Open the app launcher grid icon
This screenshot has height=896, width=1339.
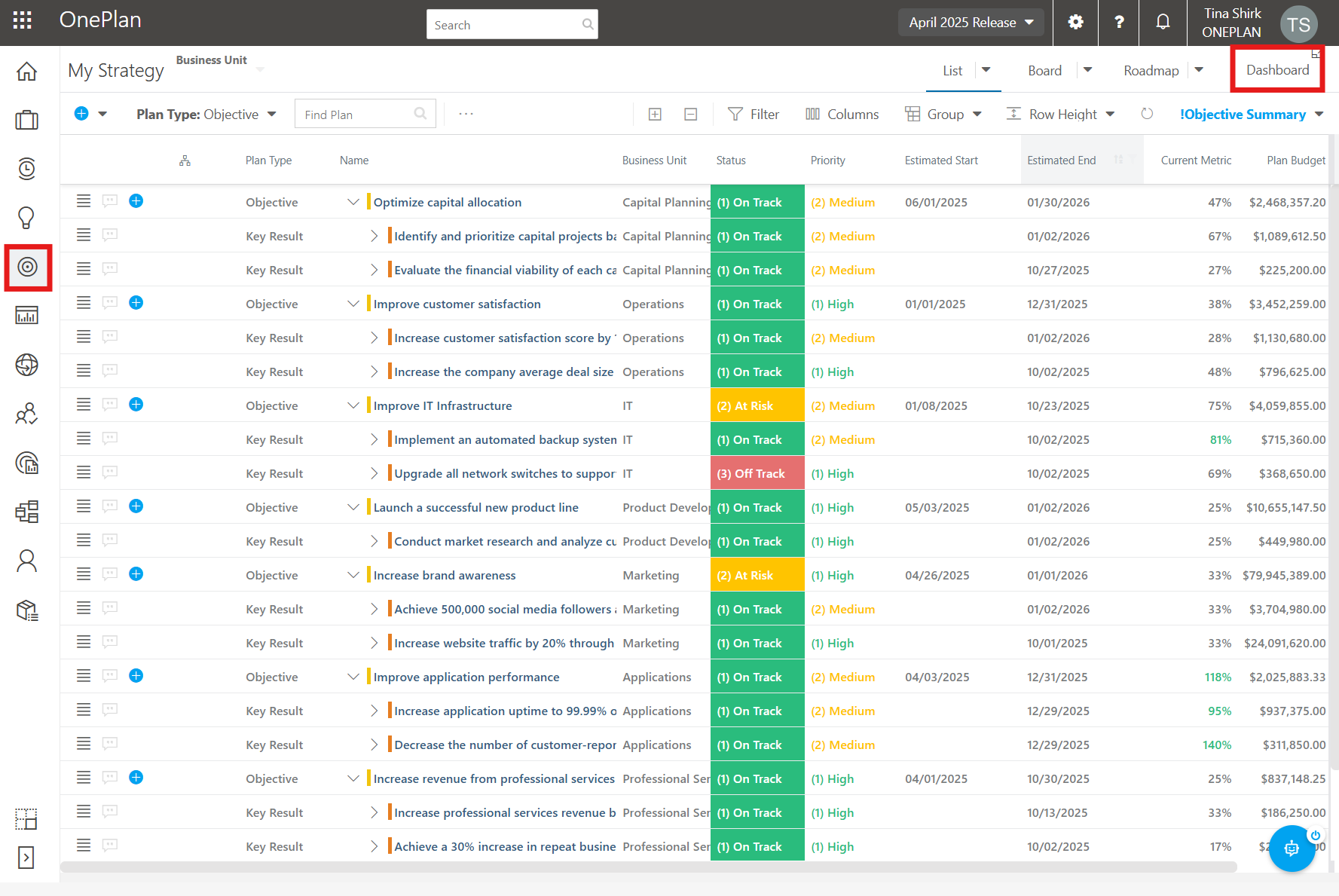pos(23,20)
